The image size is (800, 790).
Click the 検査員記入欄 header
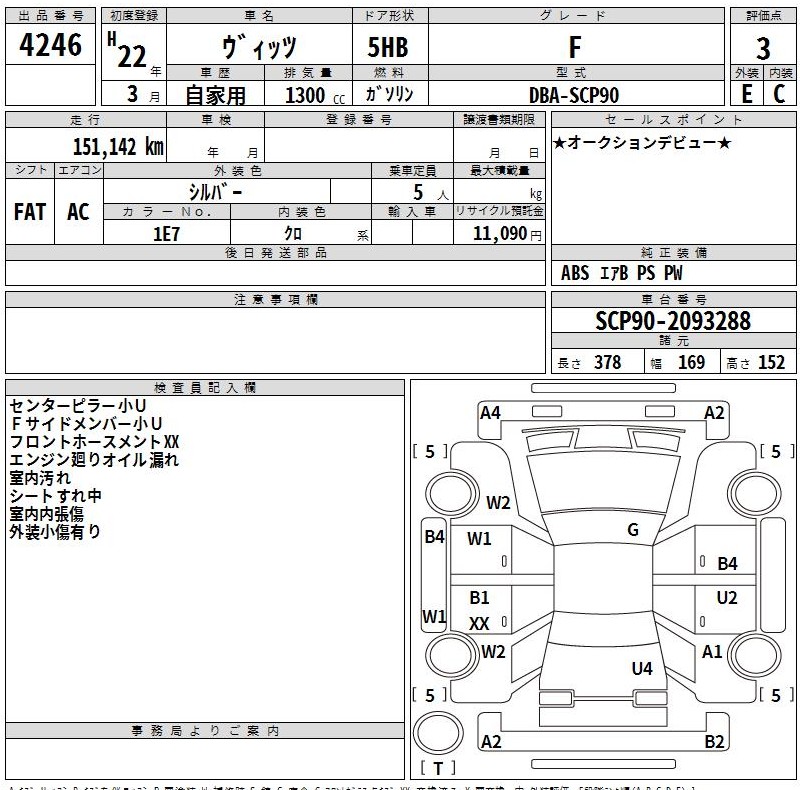pyautogui.click(x=205, y=387)
